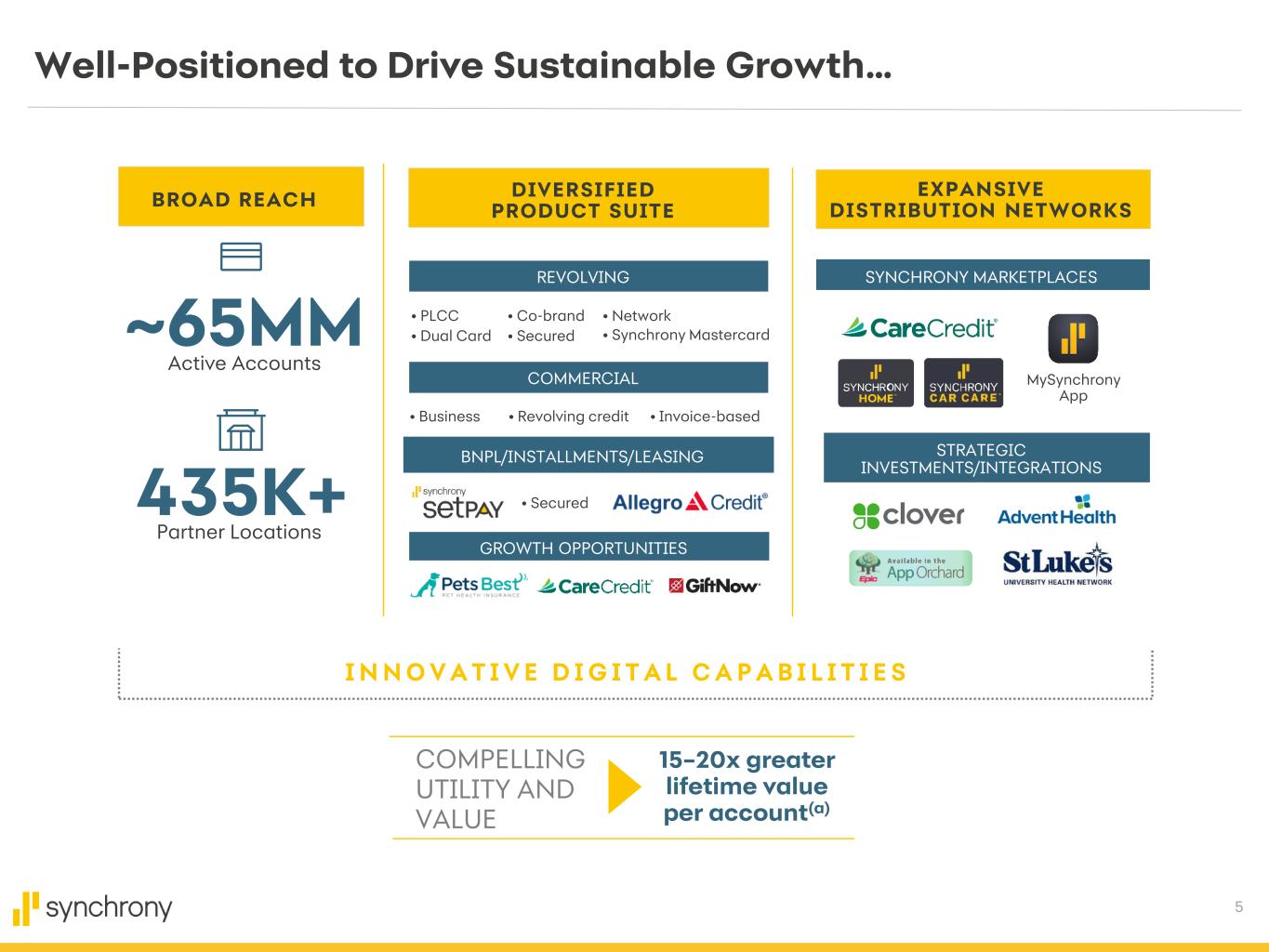Click the Revolving section bar
Screen dimensions: 1269x952
pos(588,277)
